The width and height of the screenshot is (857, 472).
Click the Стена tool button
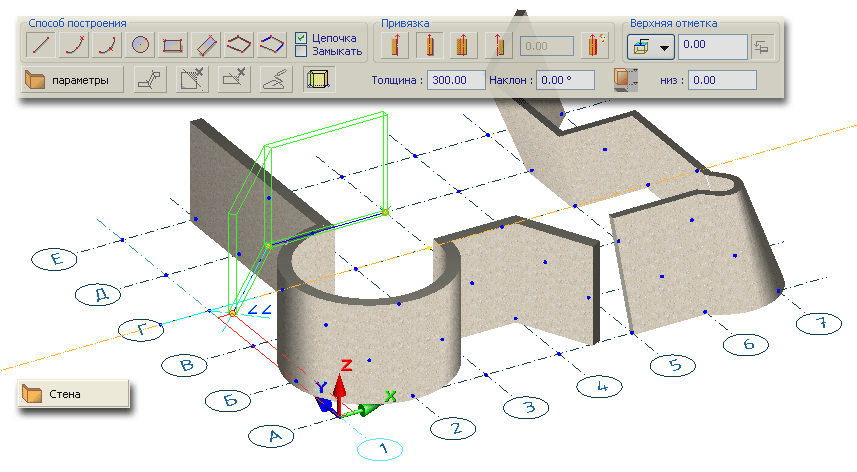[x=73, y=393]
